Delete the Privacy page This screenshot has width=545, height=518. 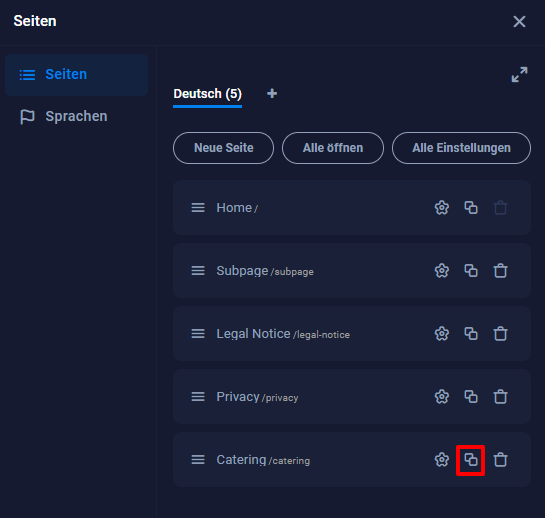(501, 397)
